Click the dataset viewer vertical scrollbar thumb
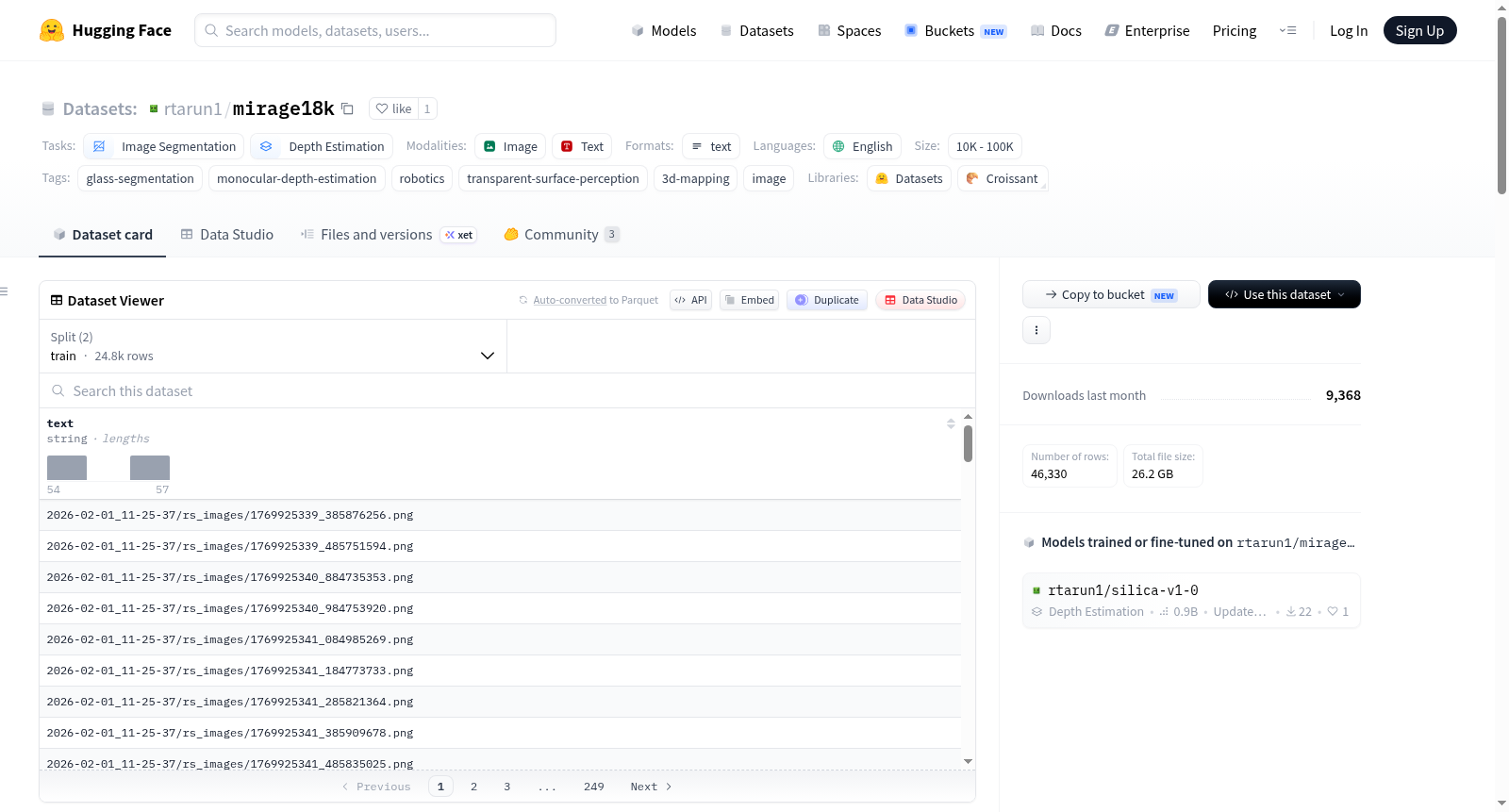Image resolution: width=1509 pixels, height=812 pixels. tap(968, 443)
